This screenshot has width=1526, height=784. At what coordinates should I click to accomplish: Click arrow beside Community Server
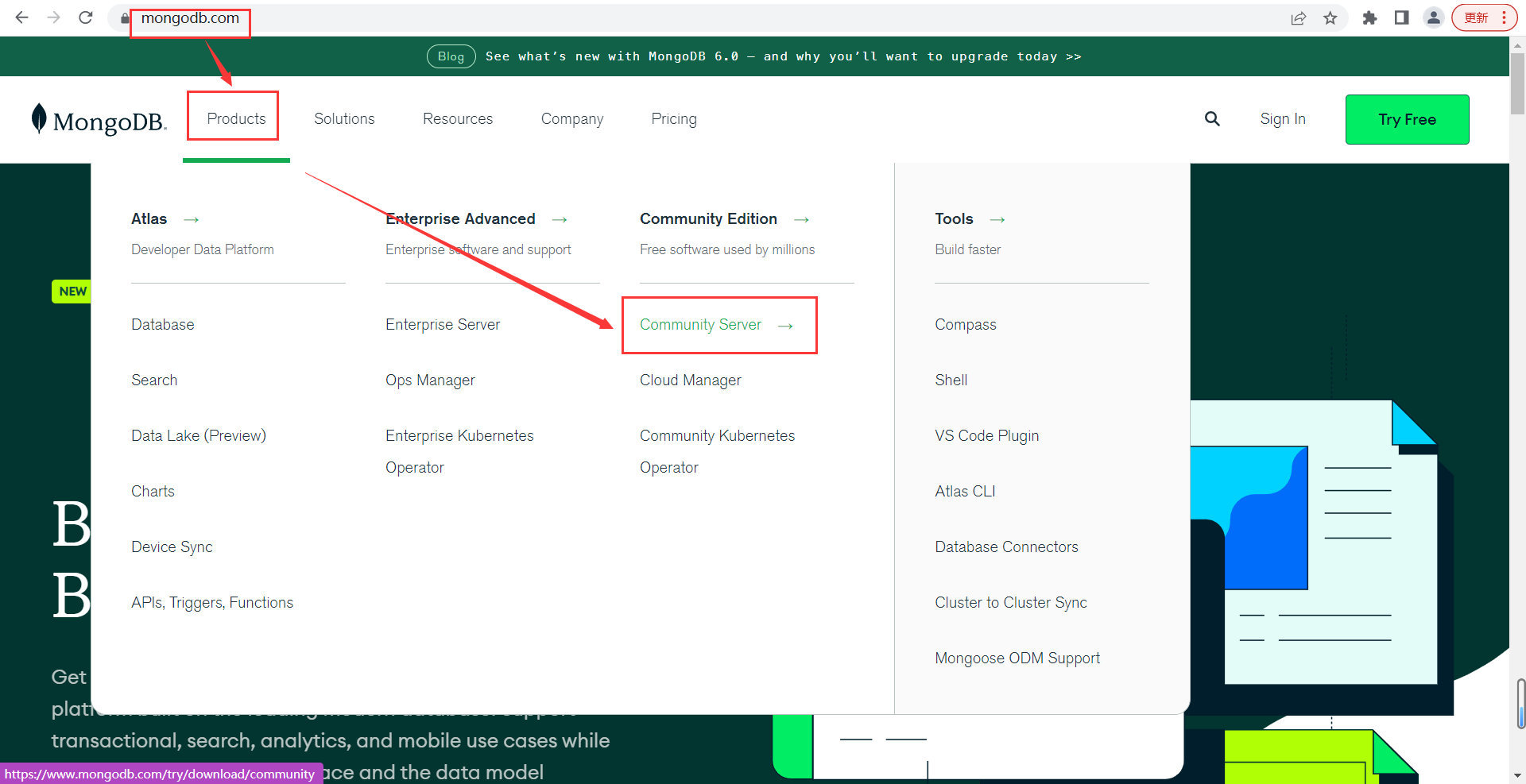pos(785,326)
